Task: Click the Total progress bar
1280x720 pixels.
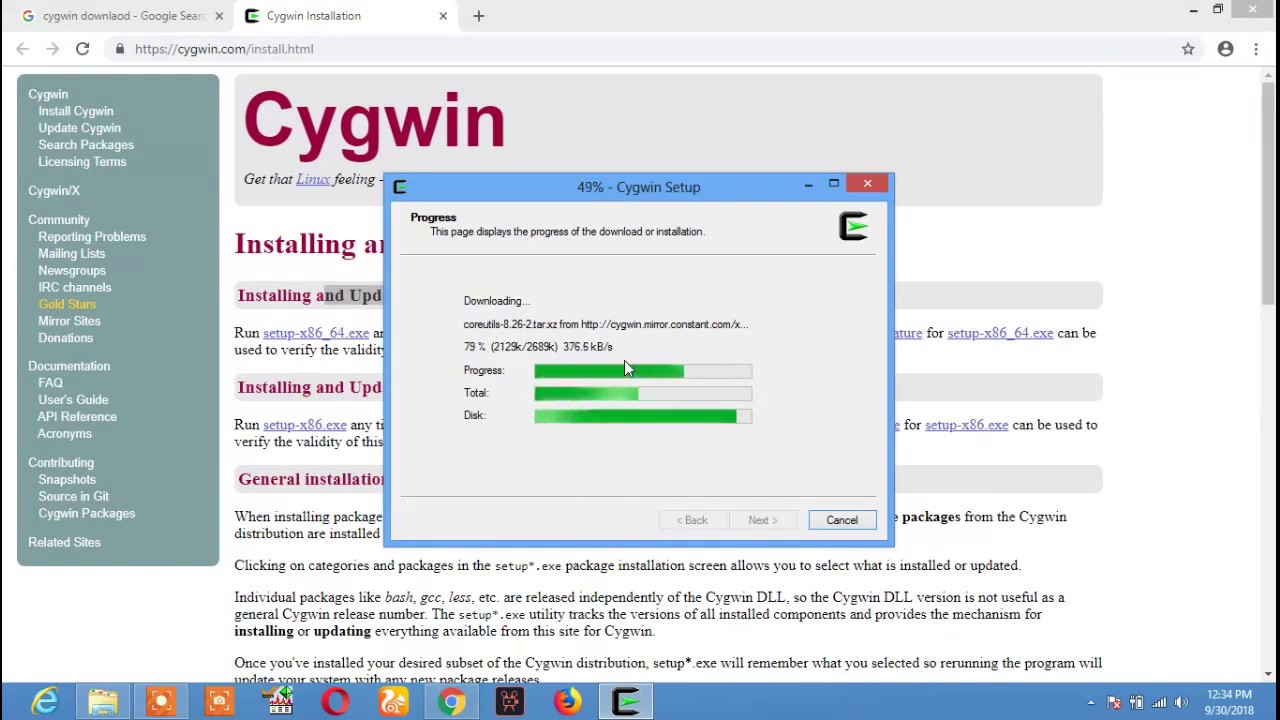Action: click(643, 394)
